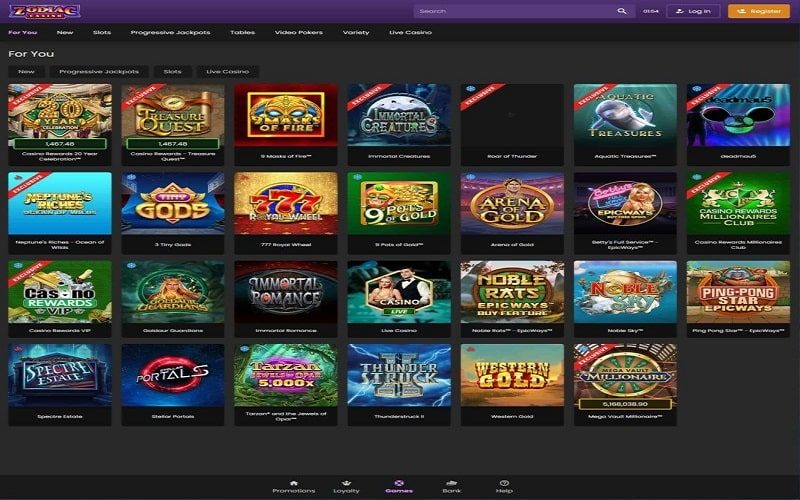
Task: Open Tarzan and the Jewels of Opar
Action: point(286,385)
